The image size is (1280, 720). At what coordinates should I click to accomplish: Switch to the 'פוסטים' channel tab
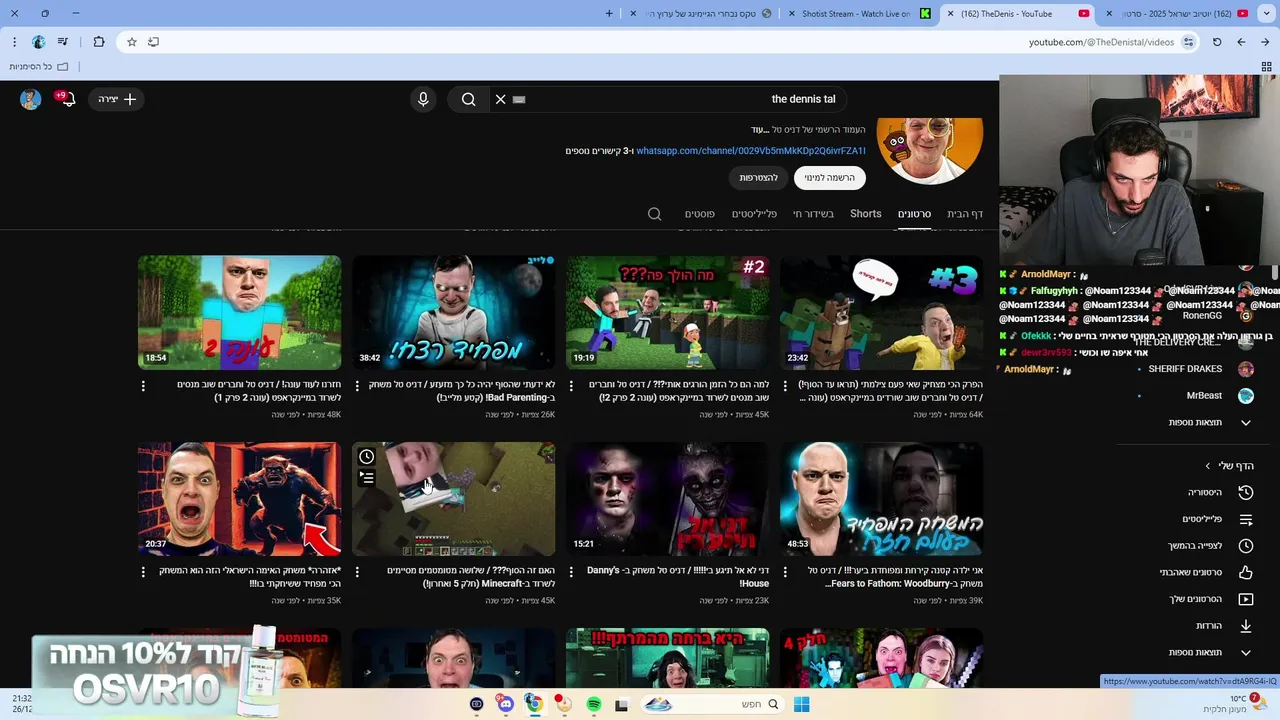pos(699,214)
